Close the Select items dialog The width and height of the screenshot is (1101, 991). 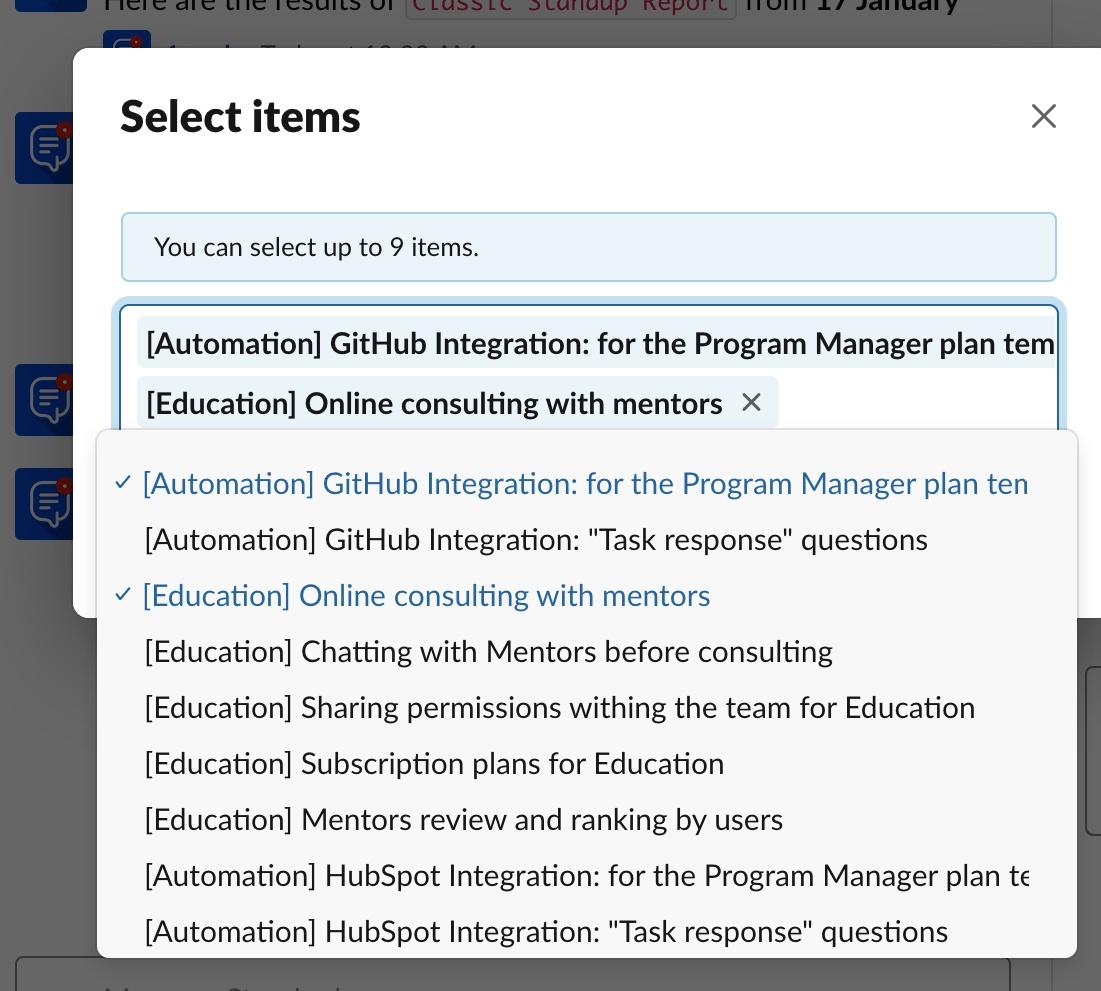1043,116
